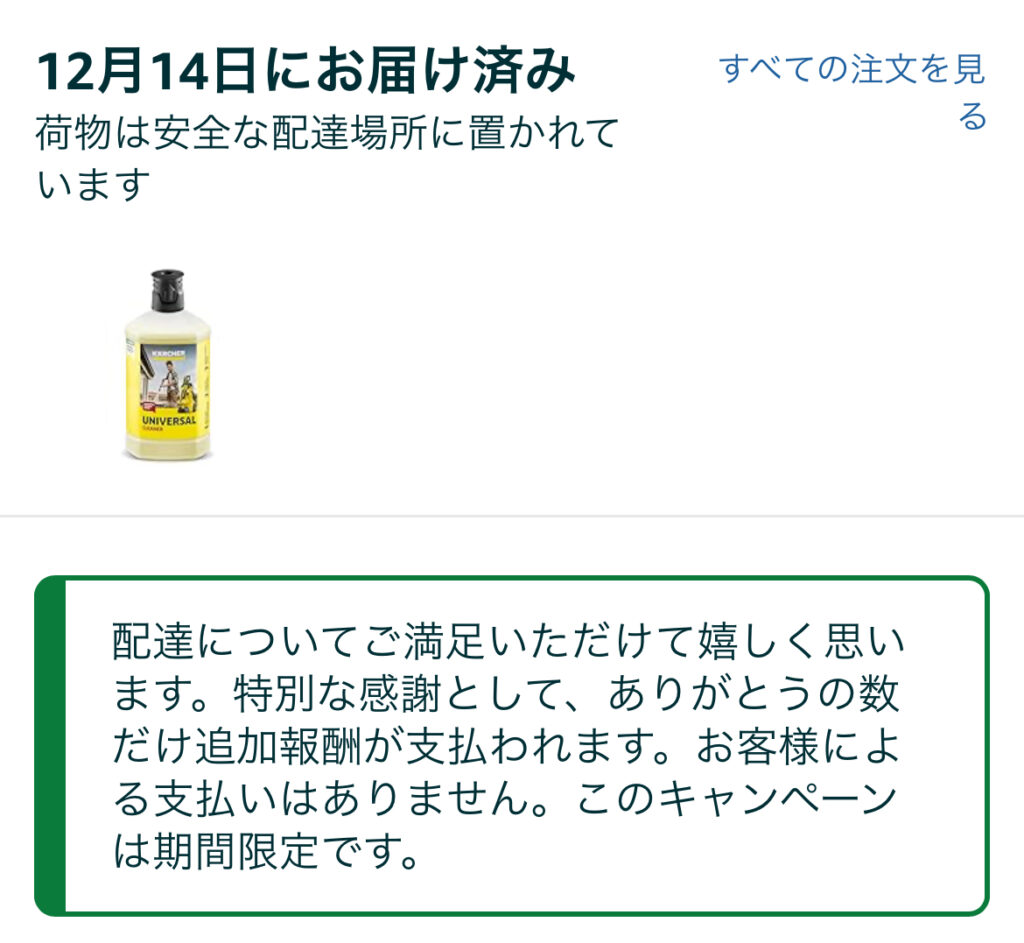Screen dimensions: 1024x943
Task: Click the います end of the status text
Action: pyautogui.click(x=93, y=185)
